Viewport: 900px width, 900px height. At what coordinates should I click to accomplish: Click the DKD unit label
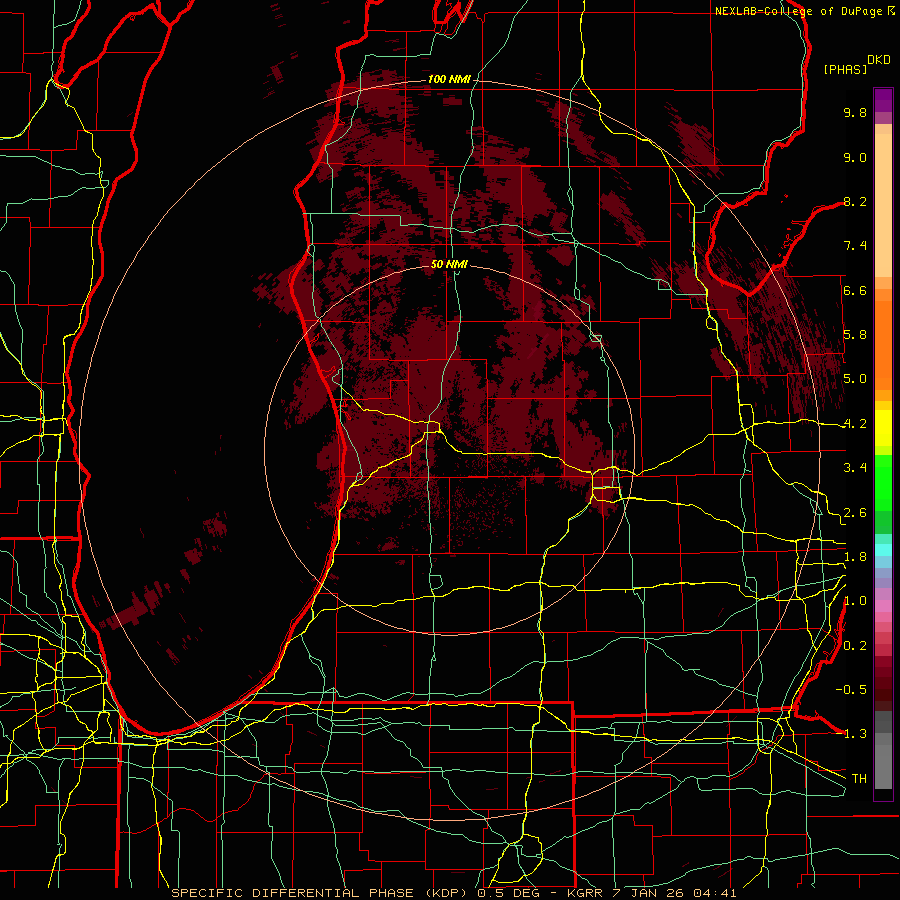click(x=879, y=60)
